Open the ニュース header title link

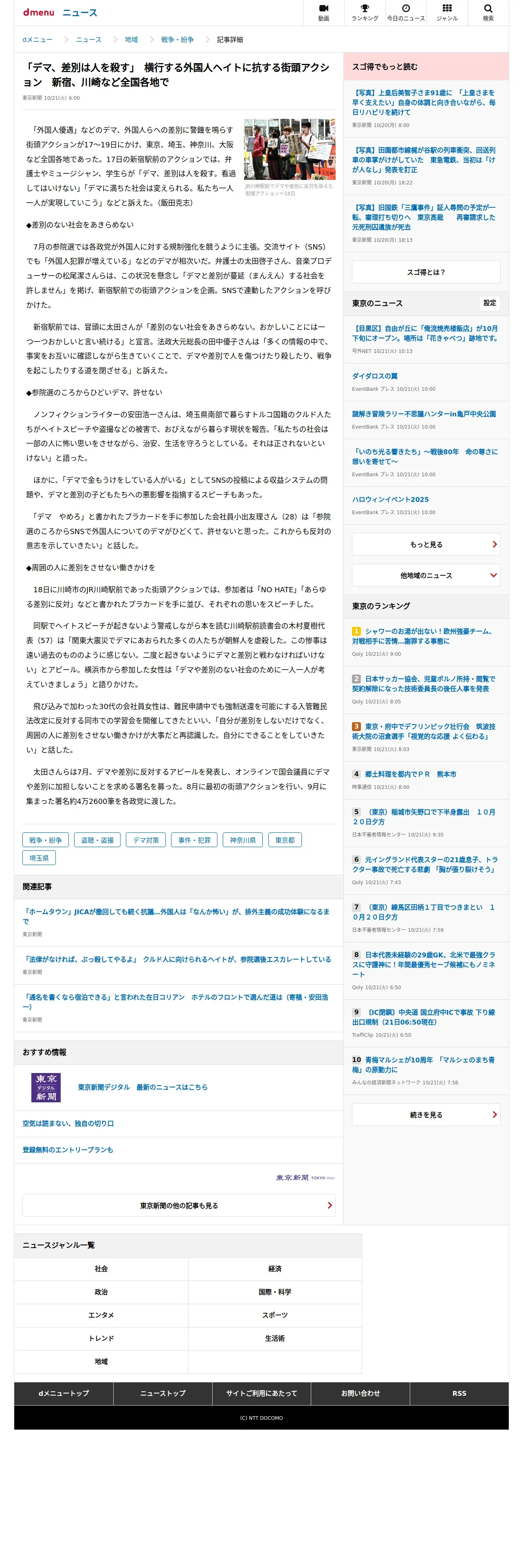point(80,13)
